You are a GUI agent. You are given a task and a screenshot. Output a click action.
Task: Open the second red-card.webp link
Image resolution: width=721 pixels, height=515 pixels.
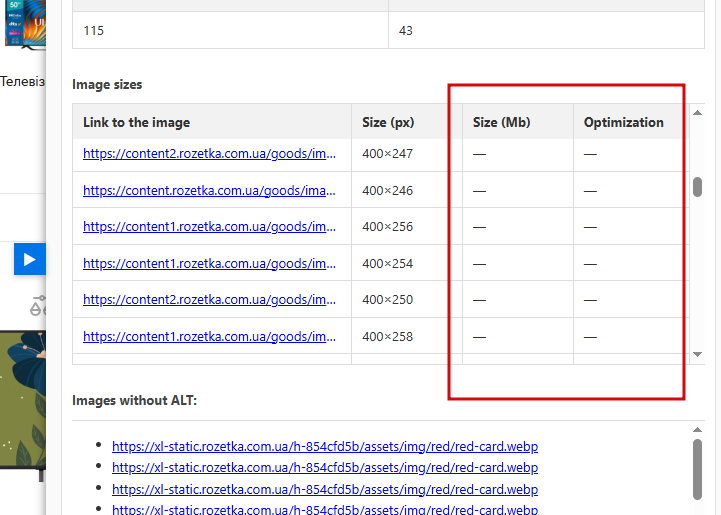pos(325,468)
